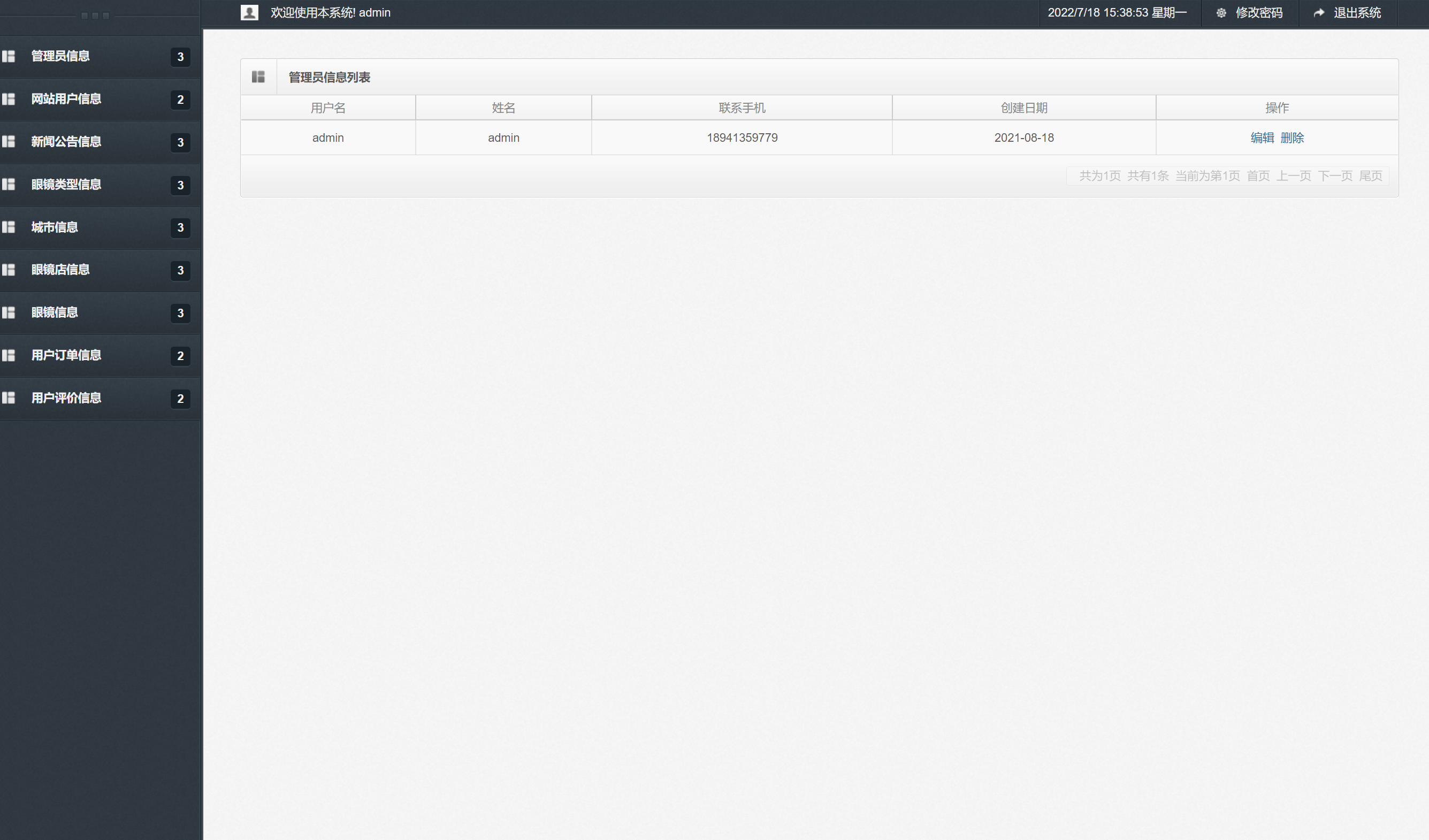Click 退出系统 to log out
The height and width of the screenshot is (840, 1429).
click(1356, 12)
